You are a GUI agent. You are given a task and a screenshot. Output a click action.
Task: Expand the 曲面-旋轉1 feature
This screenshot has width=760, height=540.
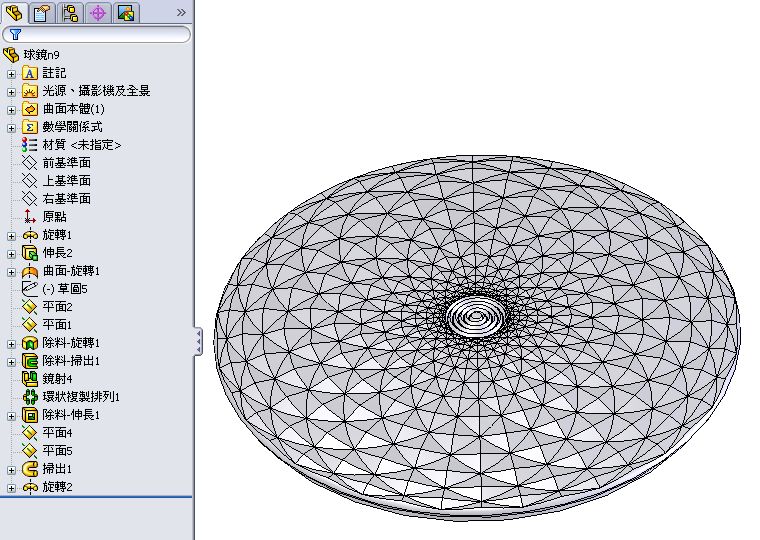(11, 272)
